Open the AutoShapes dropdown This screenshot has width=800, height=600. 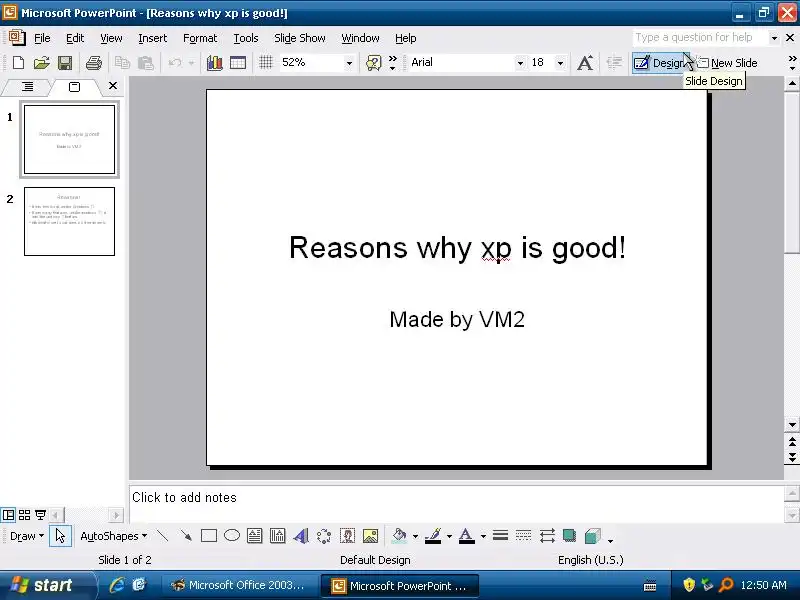(x=113, y=536)
